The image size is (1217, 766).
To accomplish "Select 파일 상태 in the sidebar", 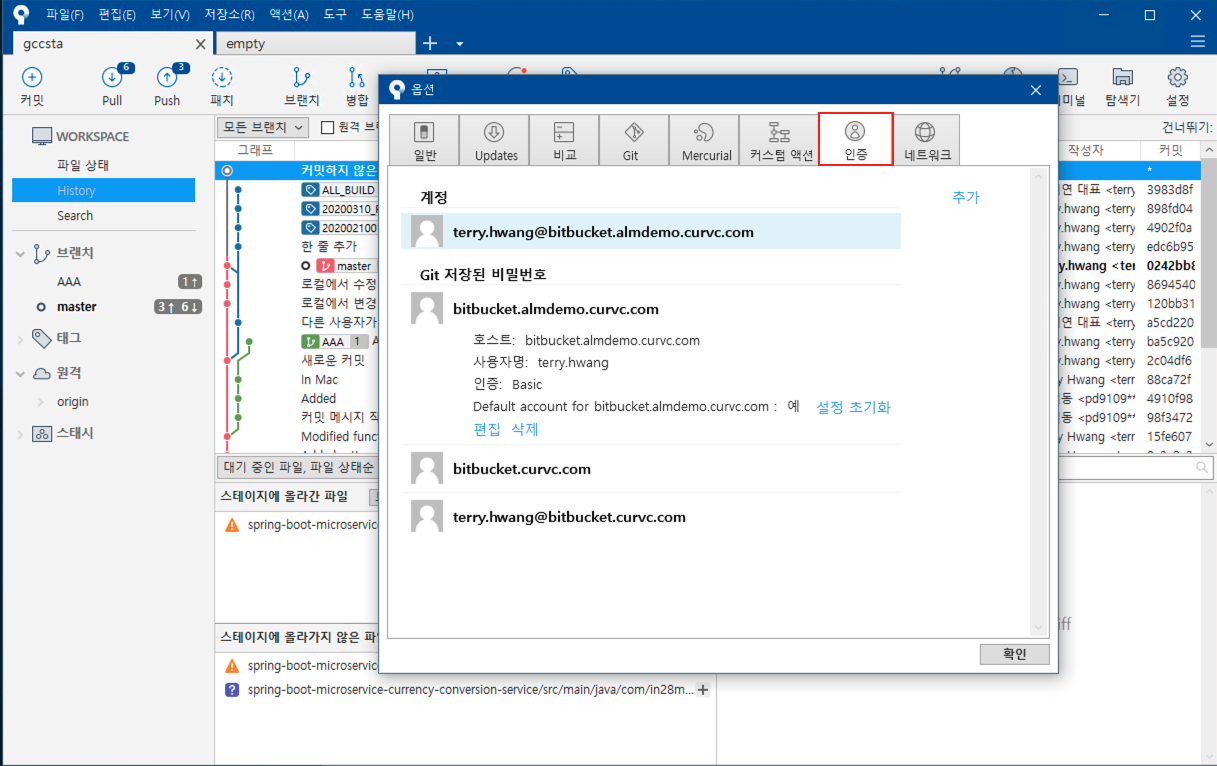I will (x=83, y=165).
